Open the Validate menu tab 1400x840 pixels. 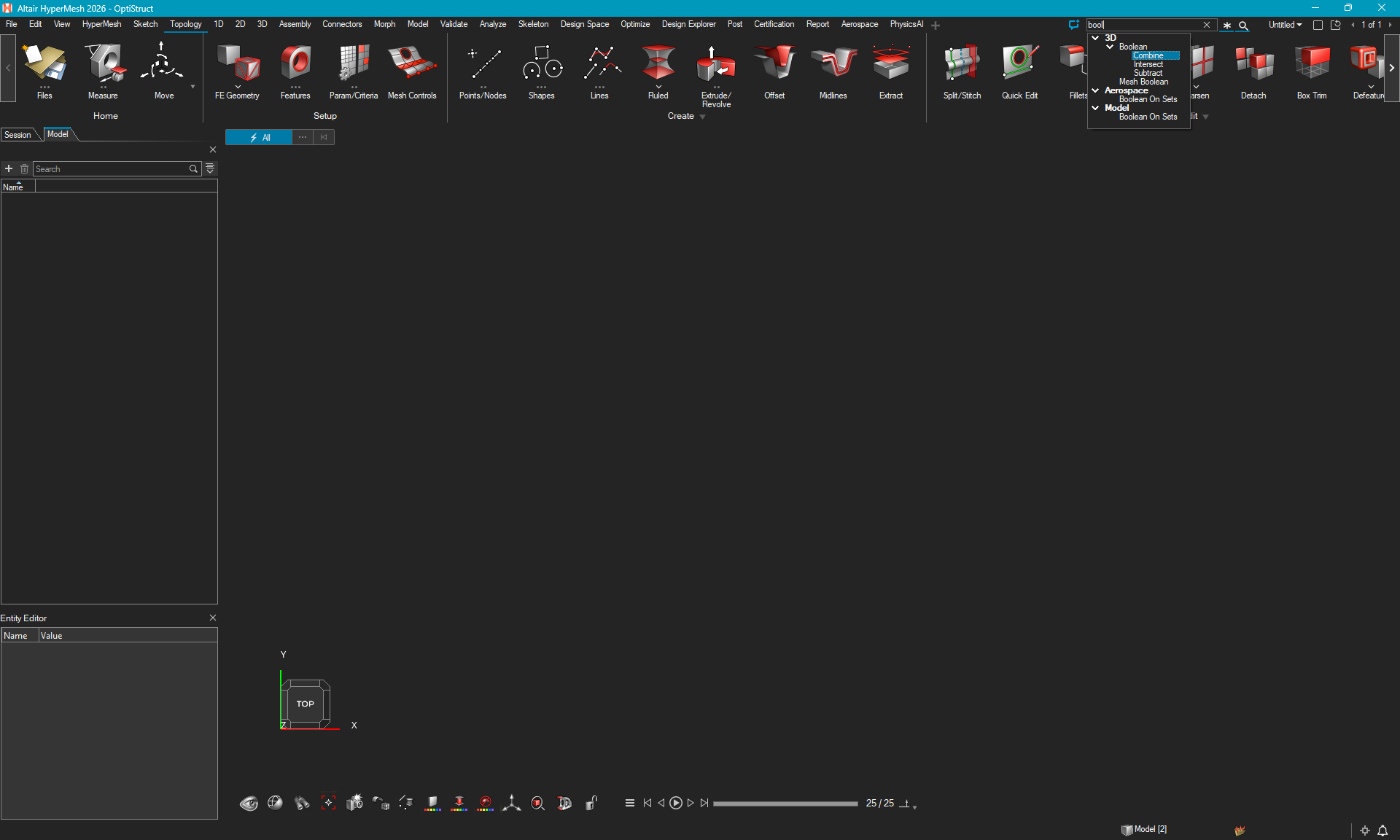[x=454, y=24]
